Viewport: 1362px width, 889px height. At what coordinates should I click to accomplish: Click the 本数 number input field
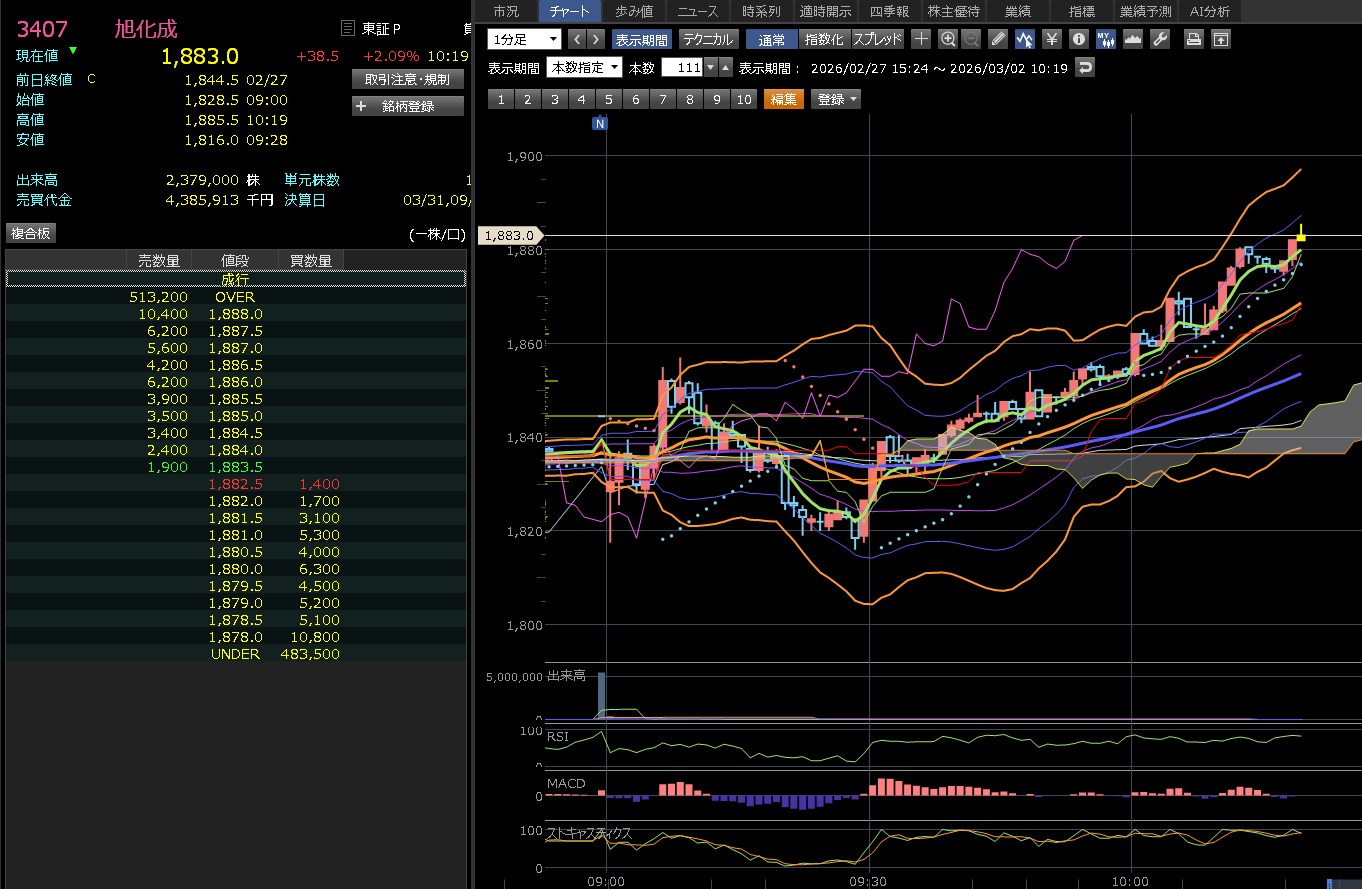(x=682, y=67)
